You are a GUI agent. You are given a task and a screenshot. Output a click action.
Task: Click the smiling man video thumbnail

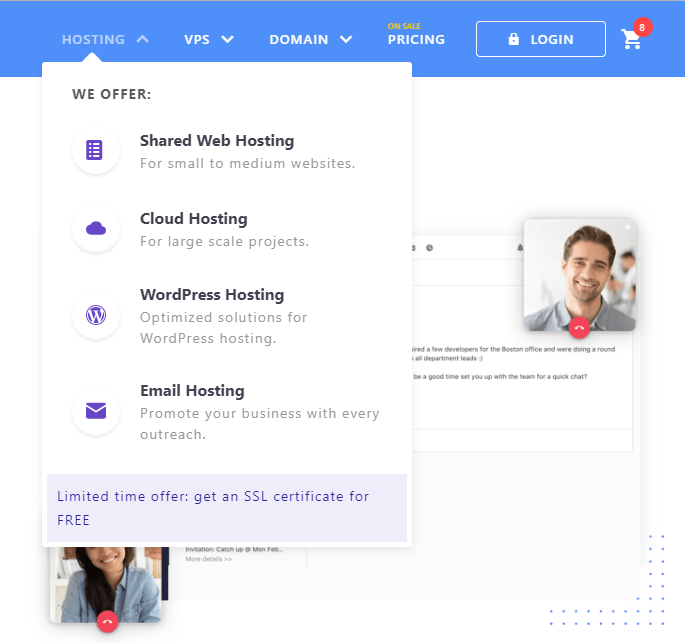point(579,268)
